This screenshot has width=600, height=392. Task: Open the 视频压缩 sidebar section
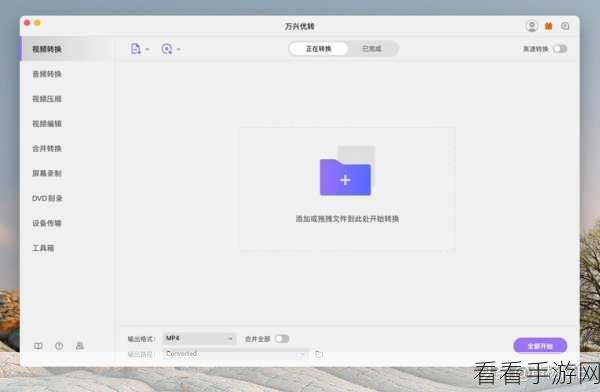(47, 99)
